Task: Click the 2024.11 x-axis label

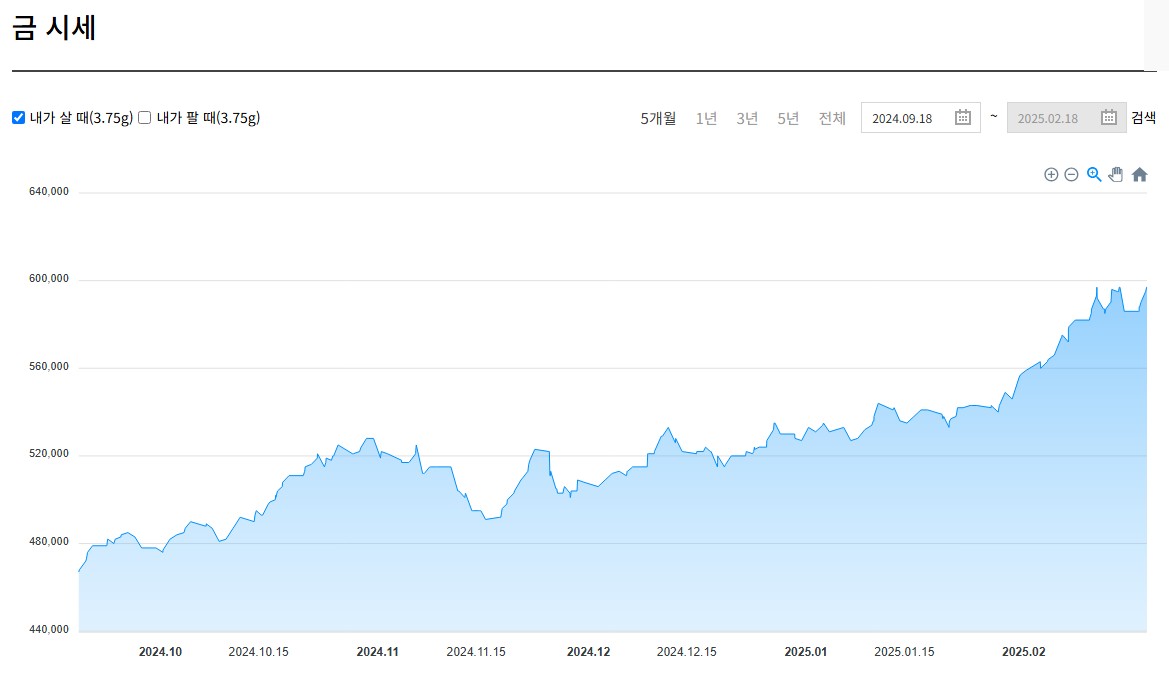Action: pyautogui.click(x=377, y=652)
